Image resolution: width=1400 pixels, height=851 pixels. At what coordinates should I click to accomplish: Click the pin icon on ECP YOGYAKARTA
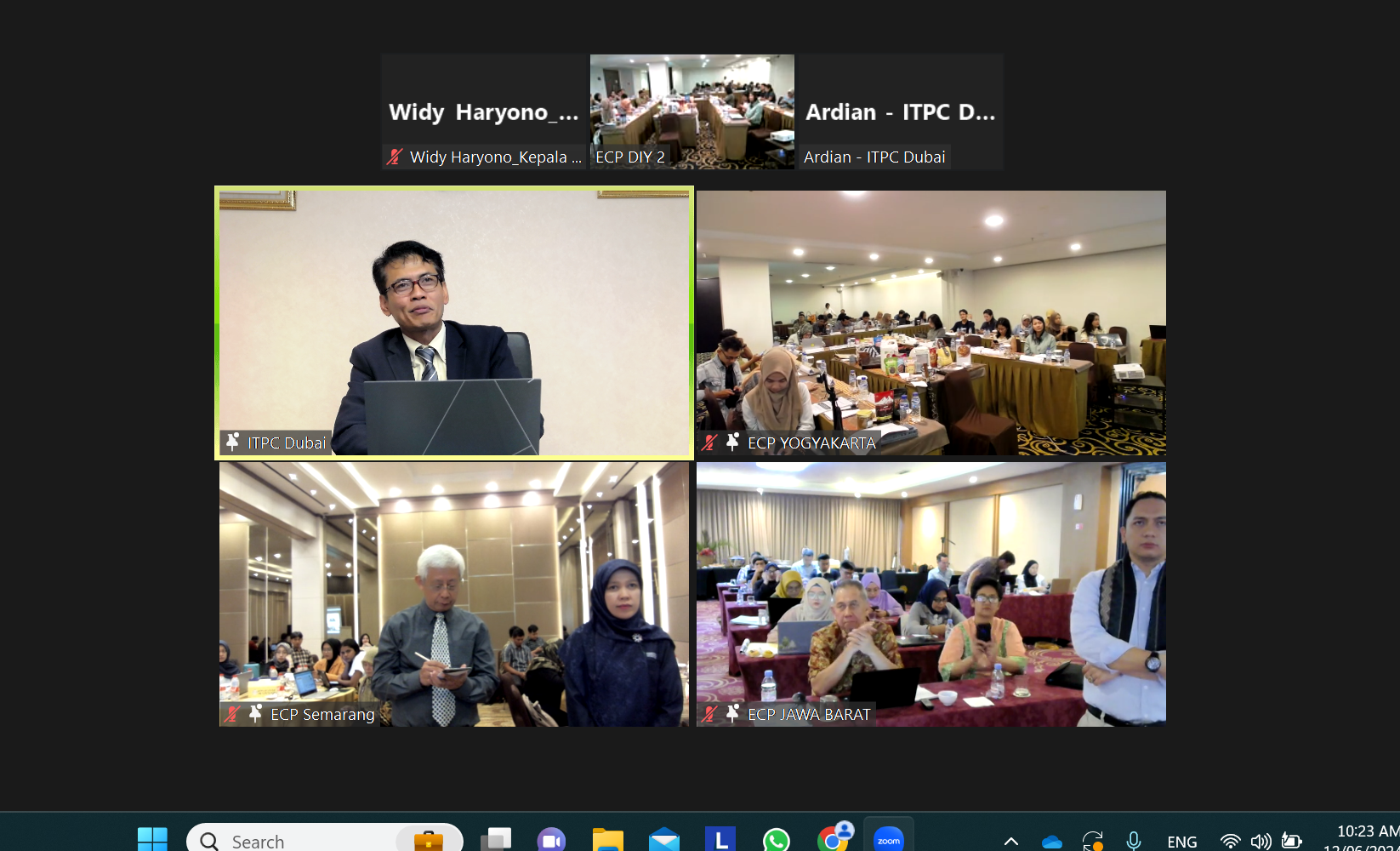[x=732, y=442]
